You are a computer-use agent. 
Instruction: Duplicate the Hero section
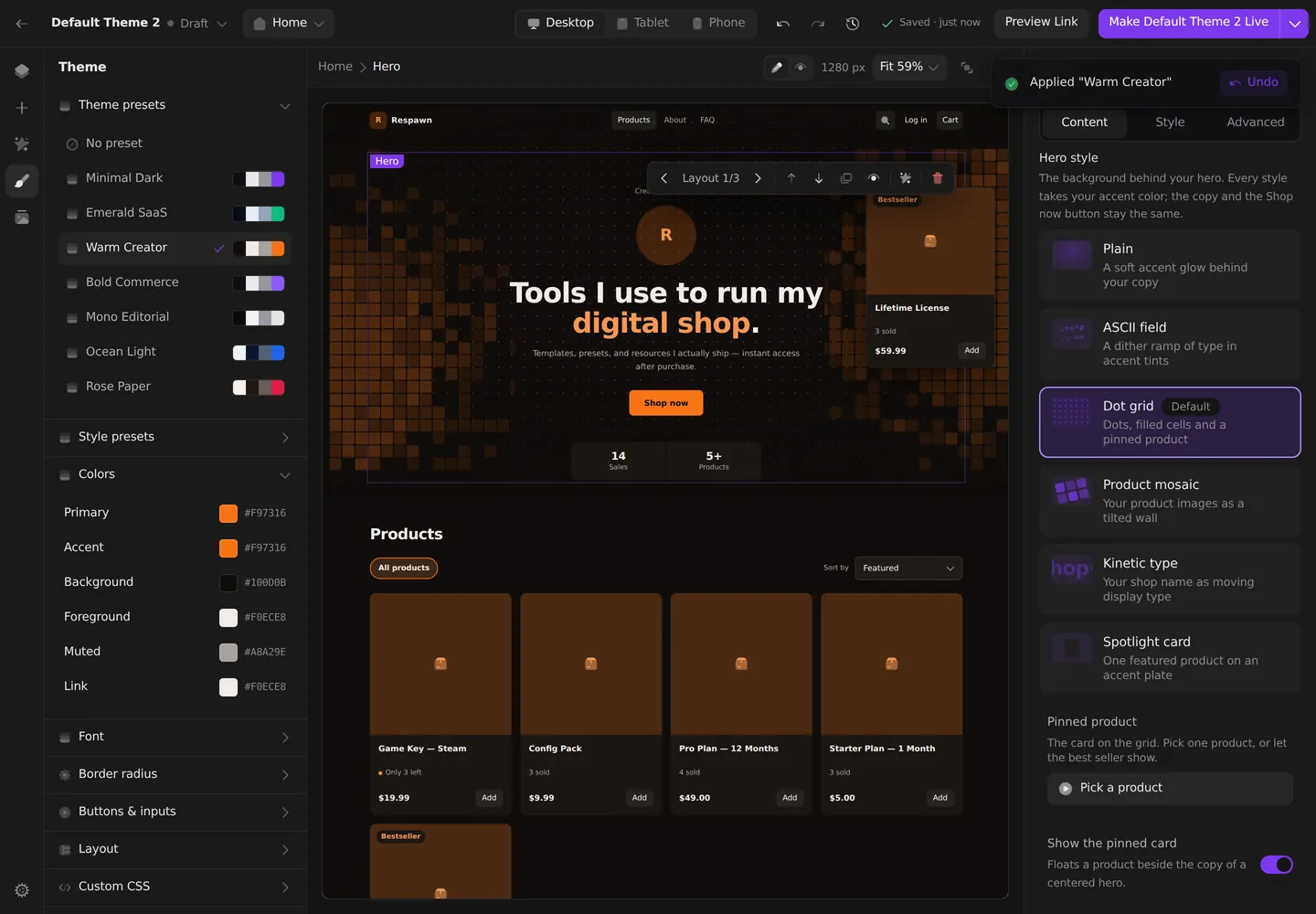[846, 178]
